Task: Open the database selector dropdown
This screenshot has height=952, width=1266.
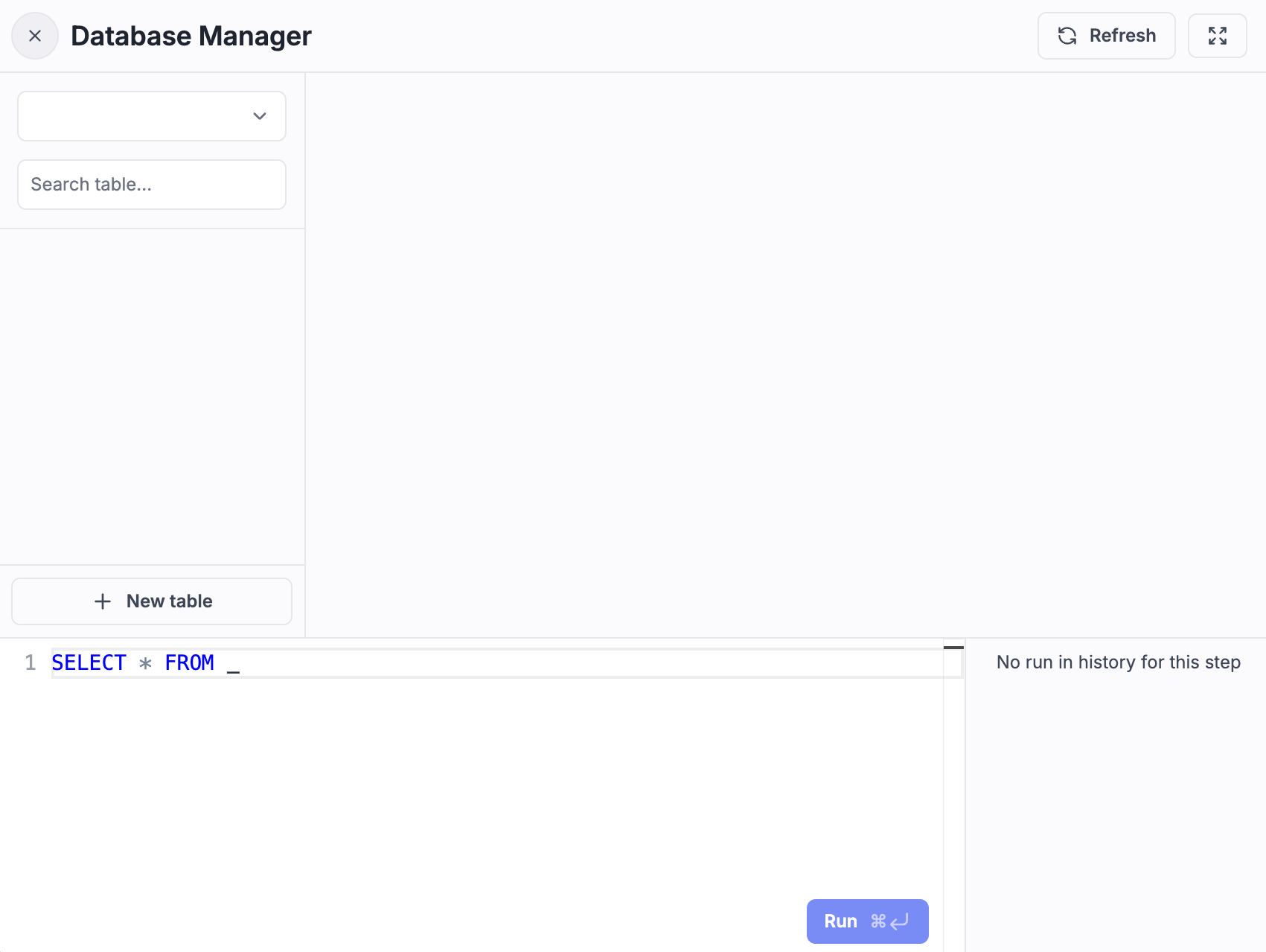Action: 151,116
